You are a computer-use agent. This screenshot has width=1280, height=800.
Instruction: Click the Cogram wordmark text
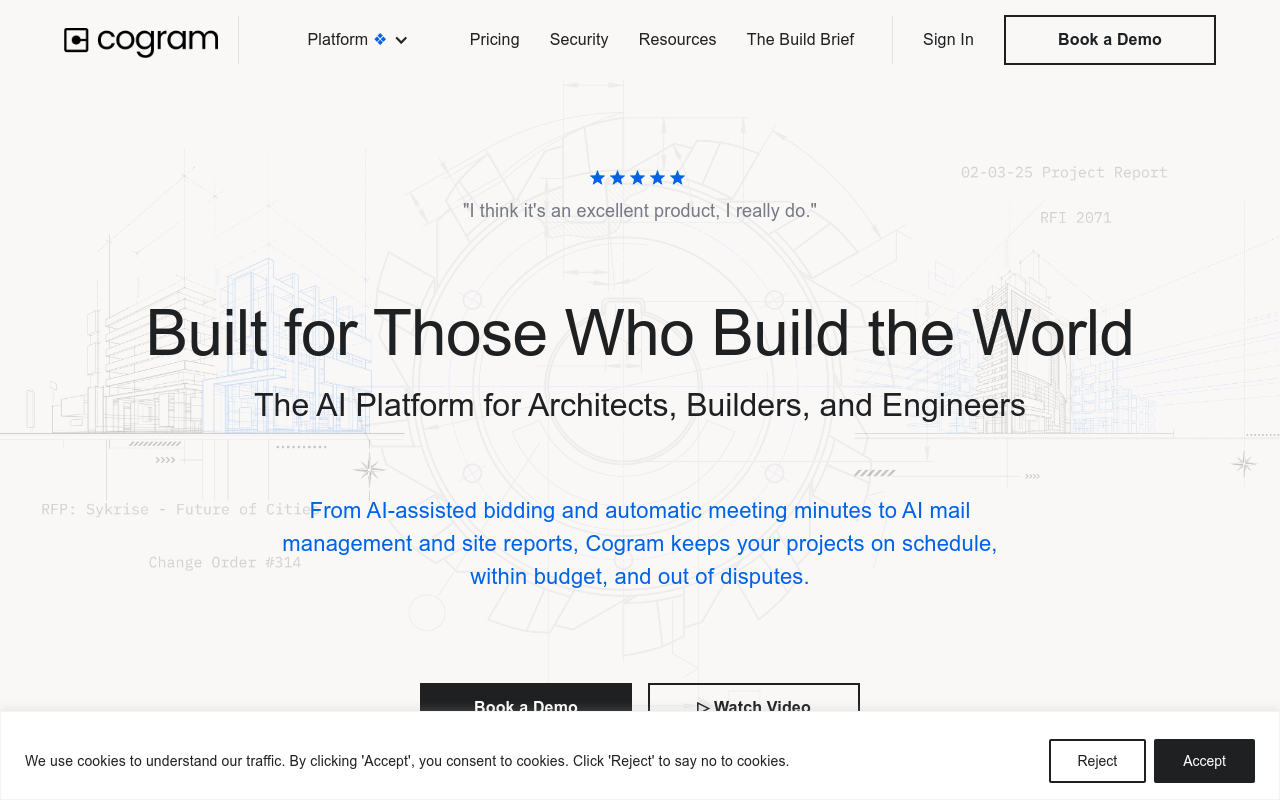[x=158, y=41]
